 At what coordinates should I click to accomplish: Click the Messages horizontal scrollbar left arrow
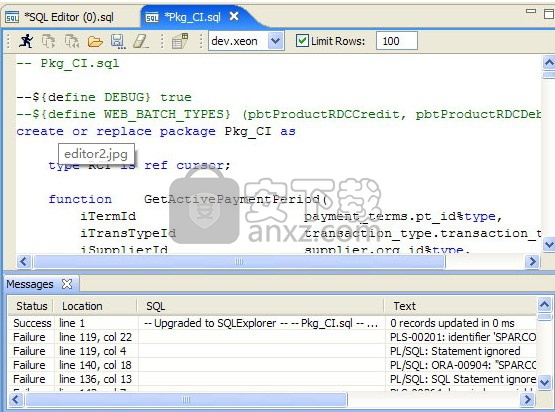[15, 400]
